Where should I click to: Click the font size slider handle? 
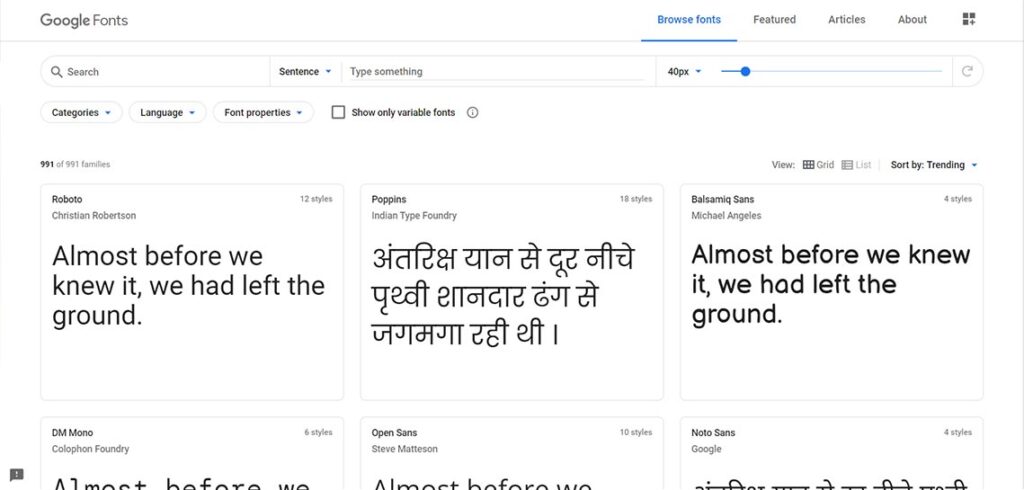(x=746, y=72)
